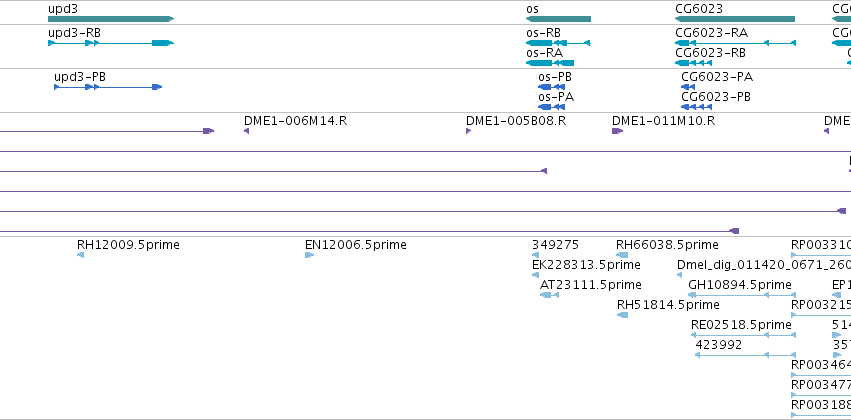Image resolution: width=851 pixels, height=420 pixels.
Task: Click the AT23111.5prime EST glyph
Action: pos(549,295)
